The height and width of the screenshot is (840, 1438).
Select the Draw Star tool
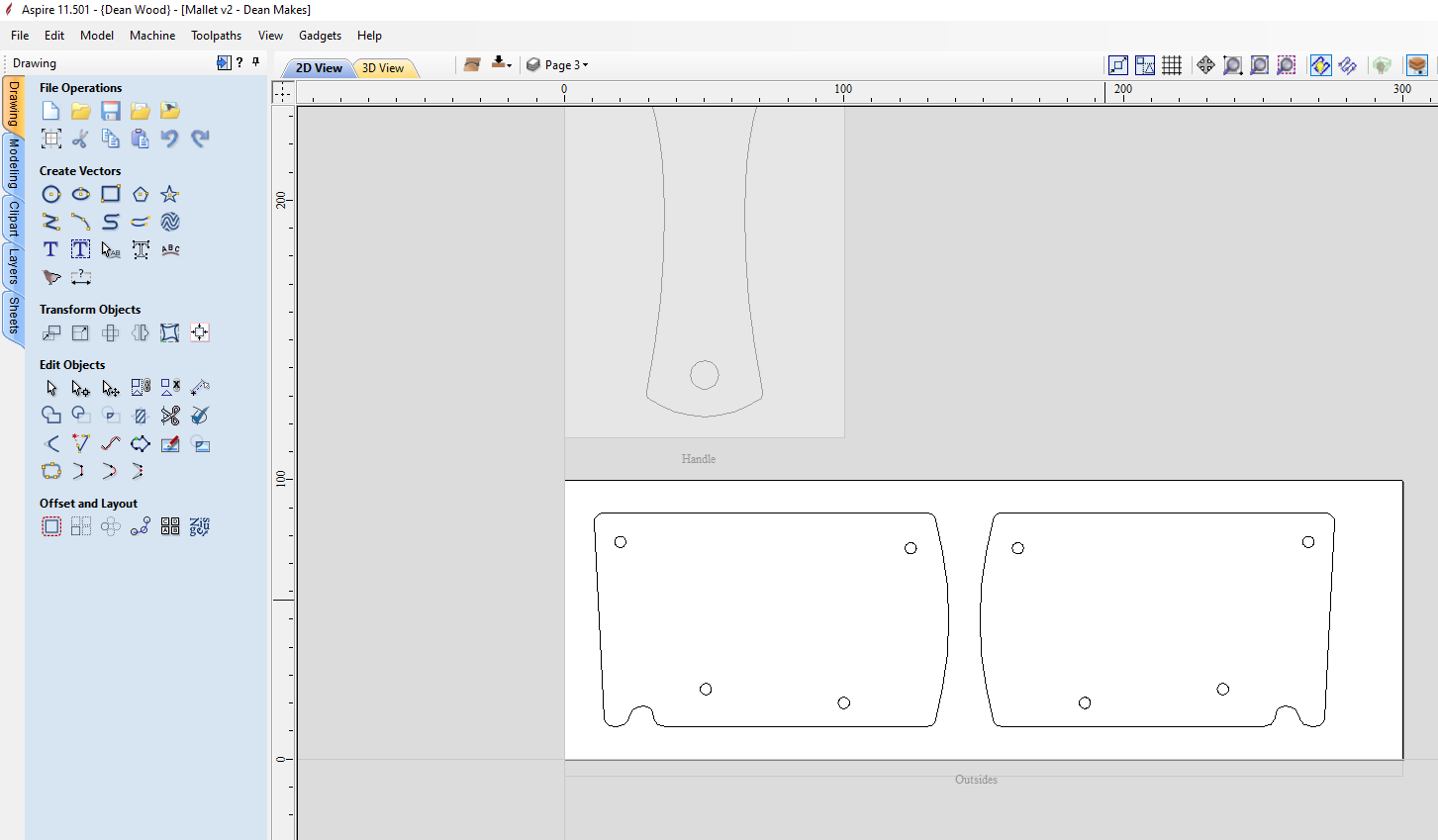169,194
